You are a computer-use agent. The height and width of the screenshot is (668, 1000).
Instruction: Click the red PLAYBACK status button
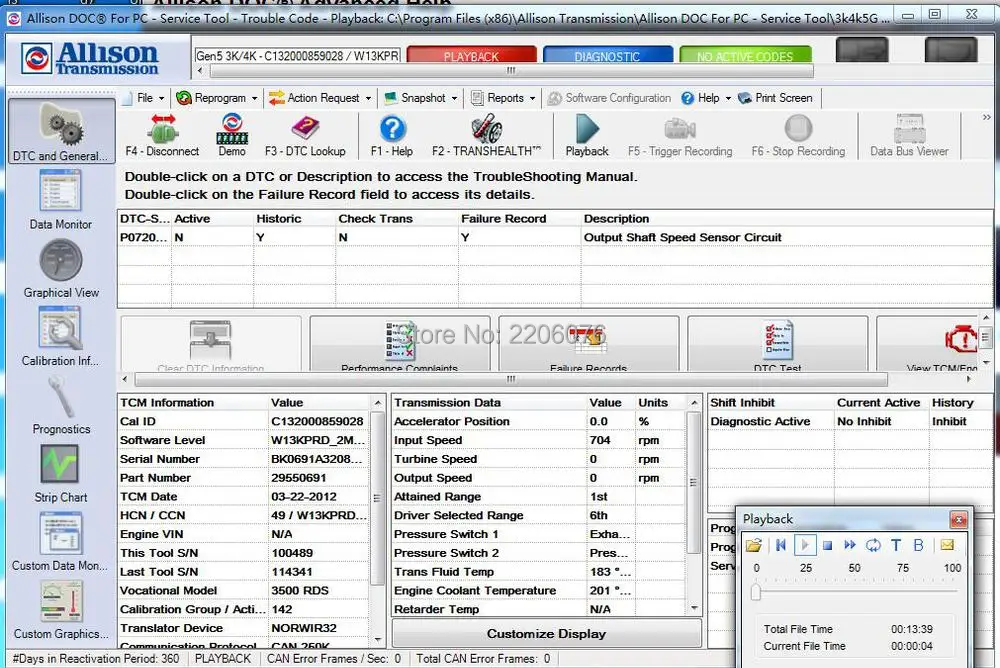pyautogui.click(x=471, y=55)
